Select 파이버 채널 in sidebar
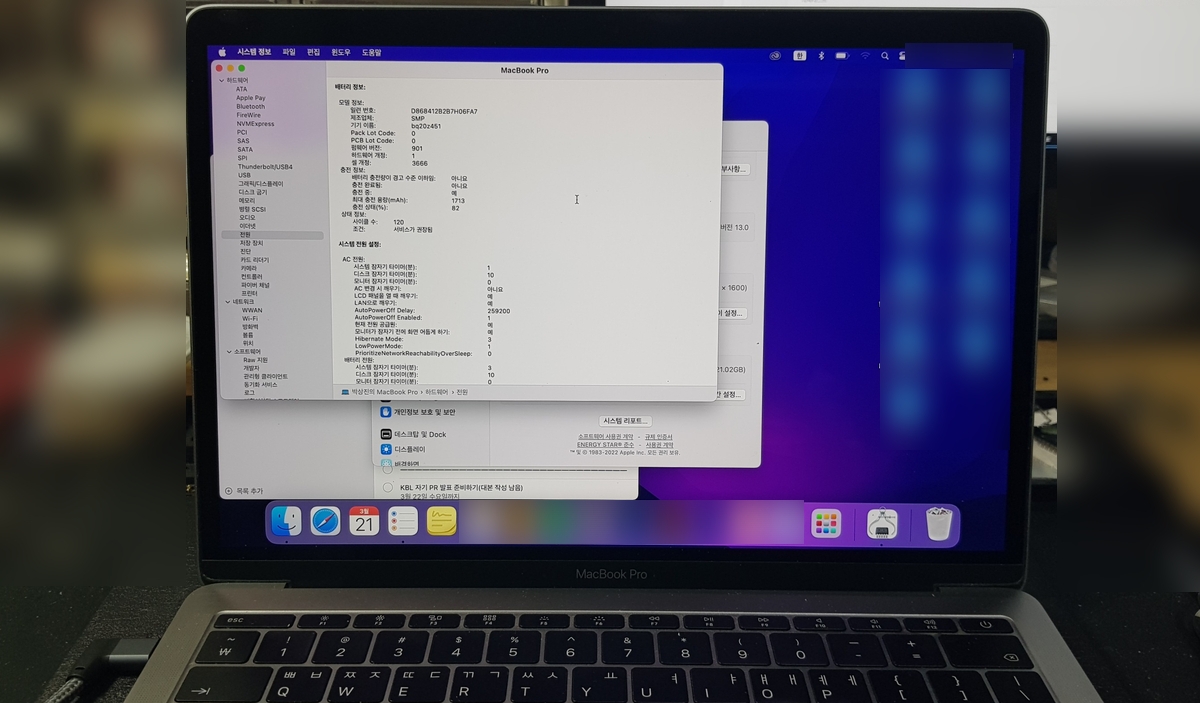Image resolution: width=1200 pixels, height=703 pixels. coord(255,285)
